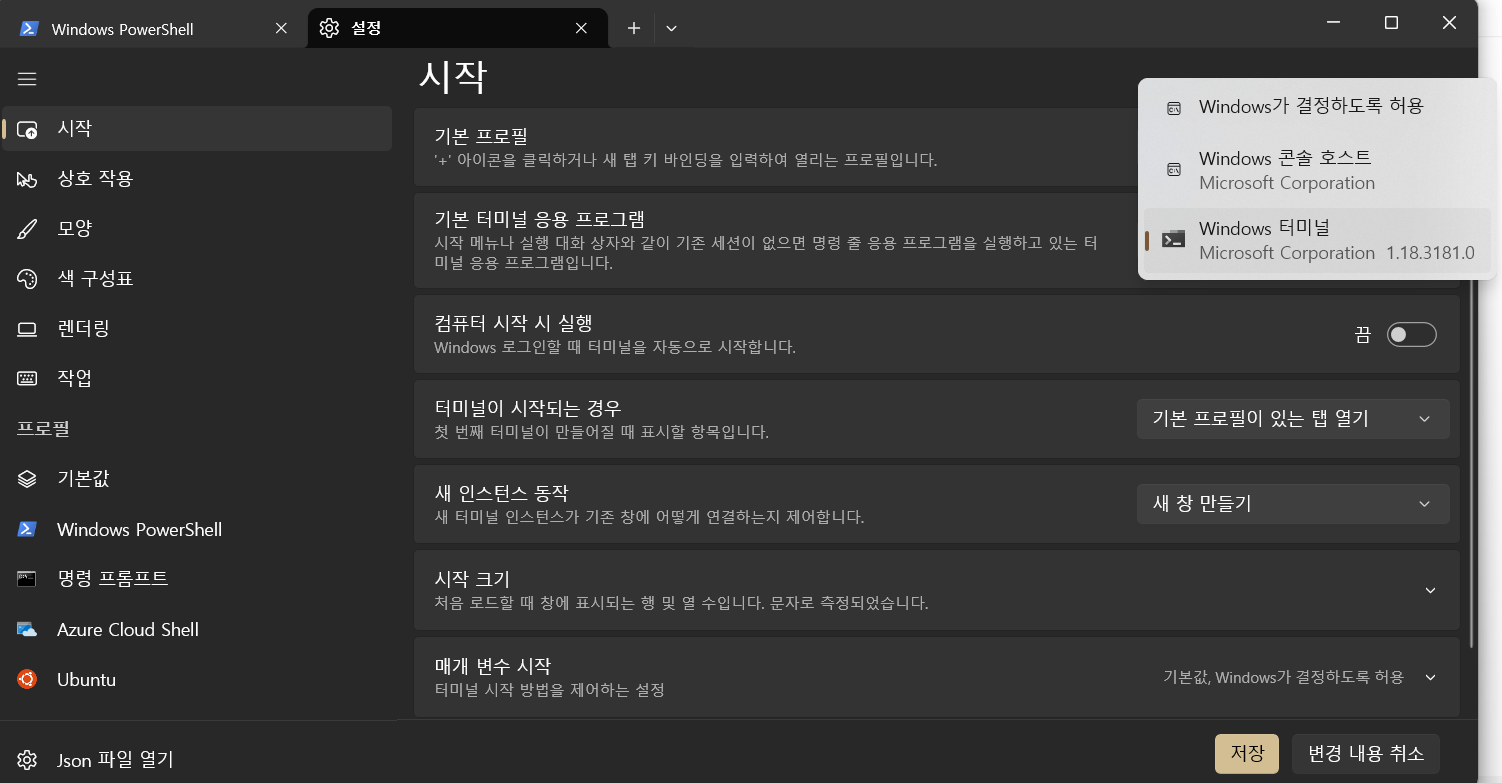Click the 변경 내용 취소 button
Viewport: 1502px width, 783px height.
click(x=1366, y=754)
